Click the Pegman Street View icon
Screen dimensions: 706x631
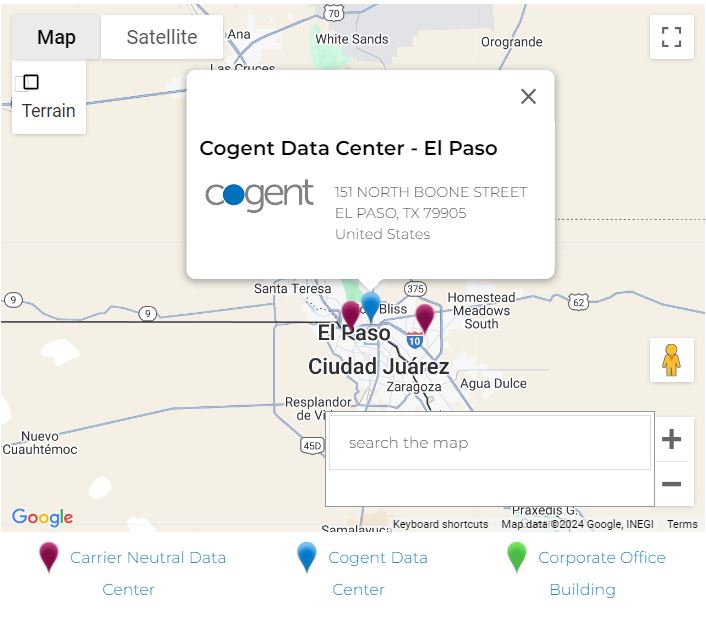(671, 360)
